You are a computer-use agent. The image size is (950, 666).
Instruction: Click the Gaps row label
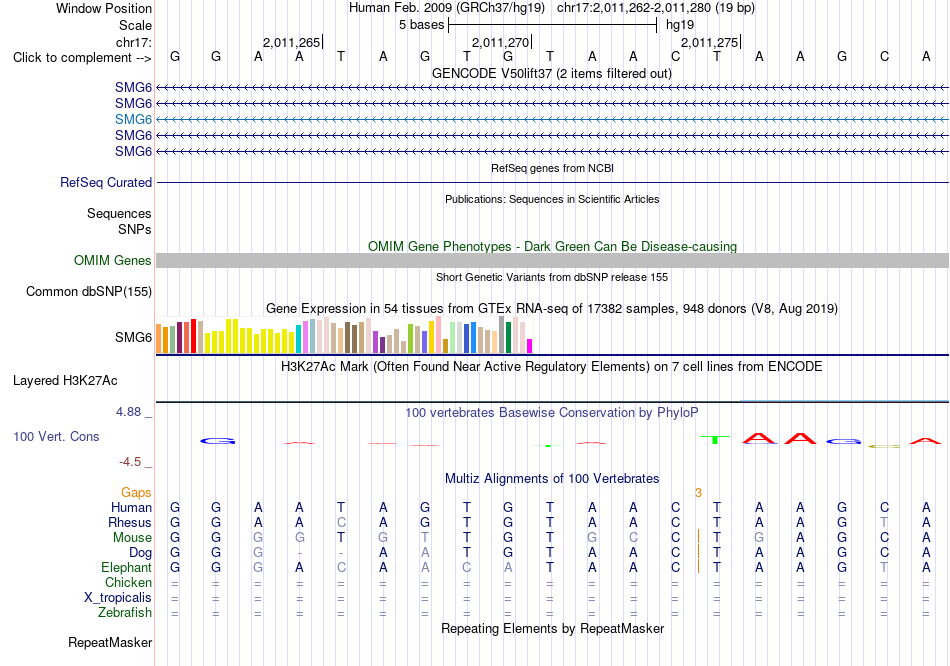click(136, 493)
